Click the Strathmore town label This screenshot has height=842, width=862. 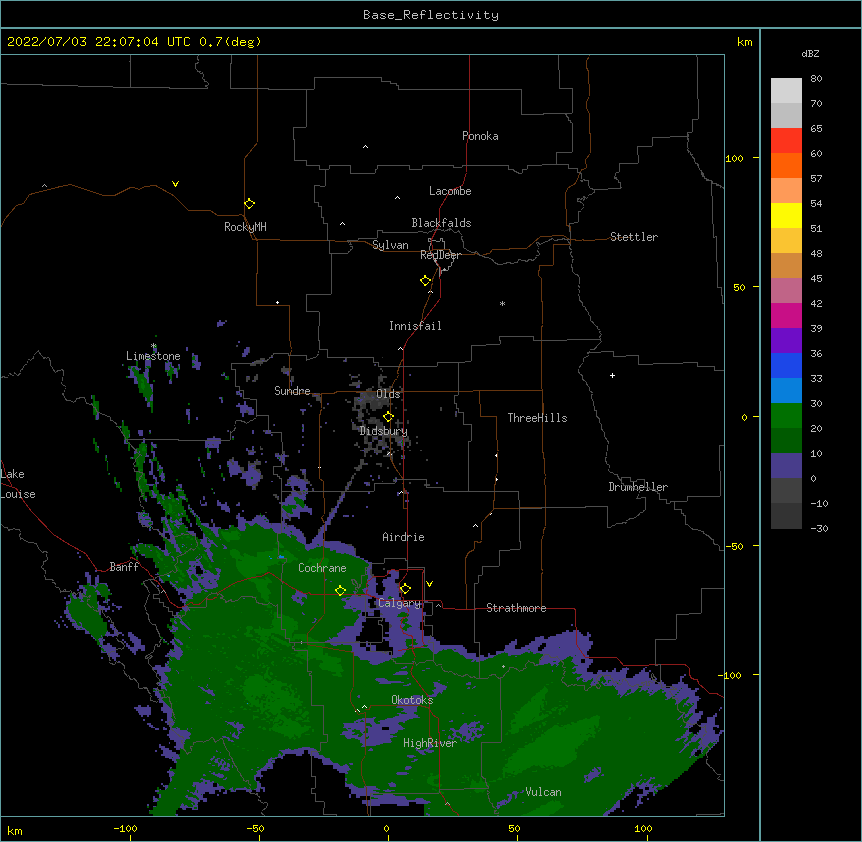516,608
